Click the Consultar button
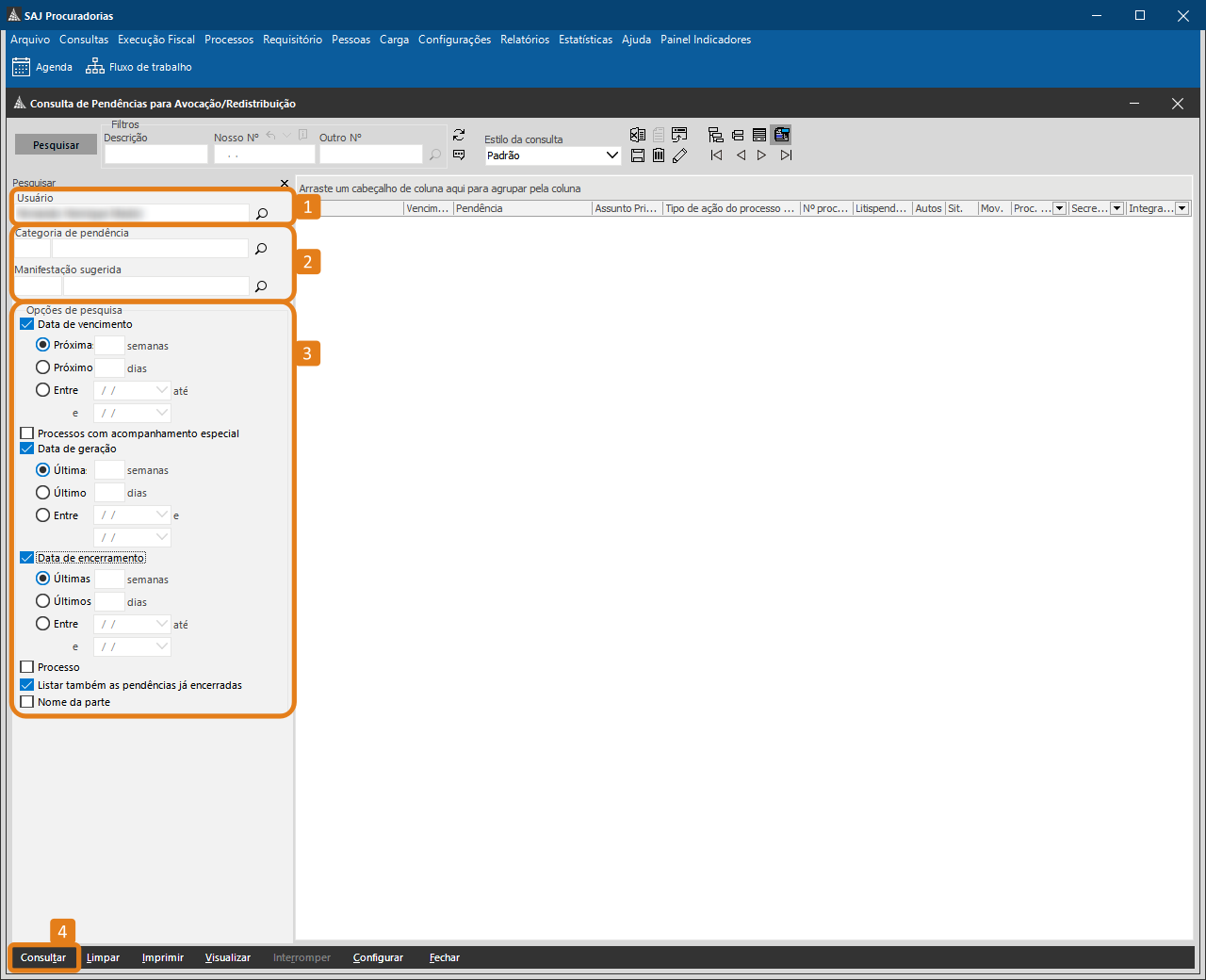Screen dimensions: 1206x980 43,957
